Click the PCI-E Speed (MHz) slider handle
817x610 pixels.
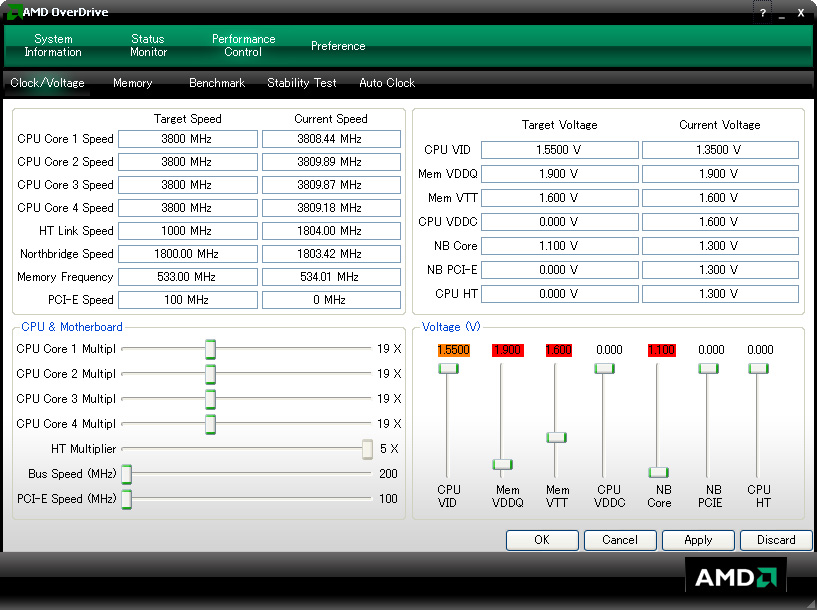click(127, 499)
